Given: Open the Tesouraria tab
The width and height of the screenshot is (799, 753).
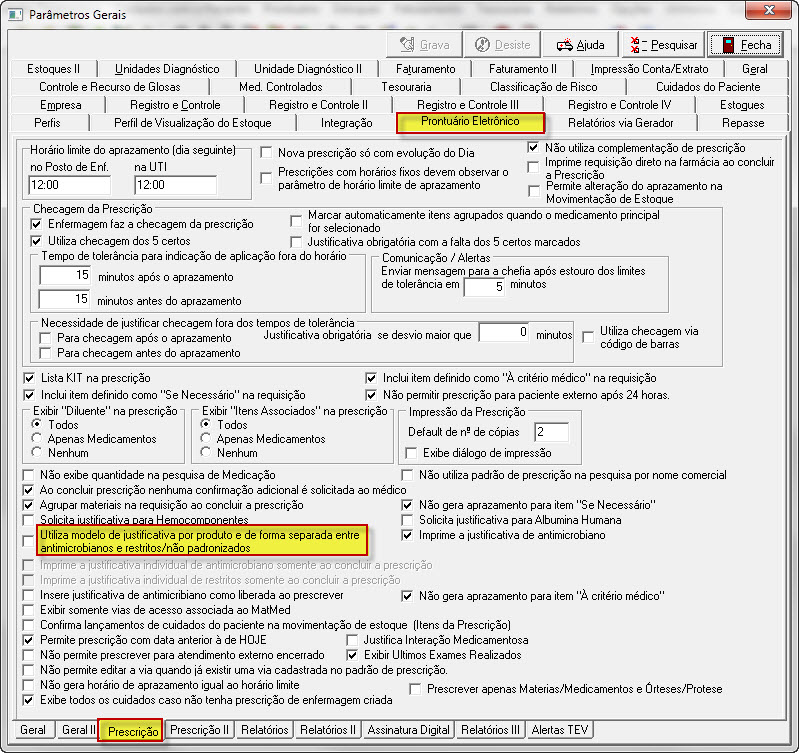Looking at the screenshot, I should pyautogui.click(x=406, y=87).
